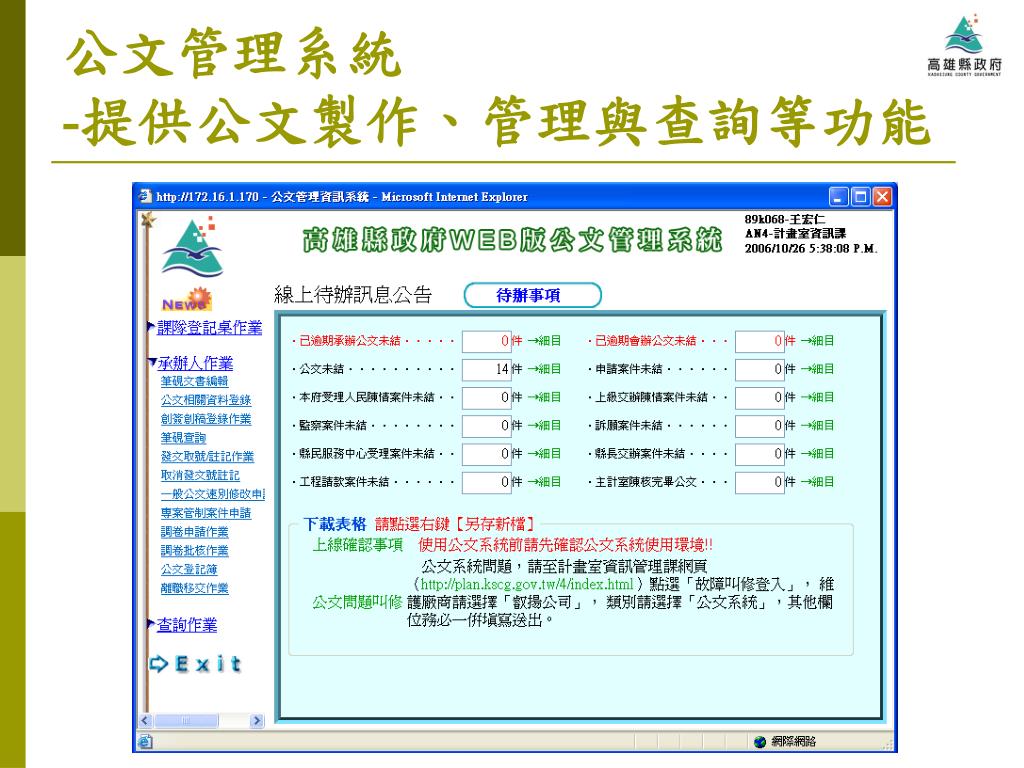The height and width of the screenshot is (768, 1024).
Task: Click the 監察案件未結 count field
Action: click(487, 426)
